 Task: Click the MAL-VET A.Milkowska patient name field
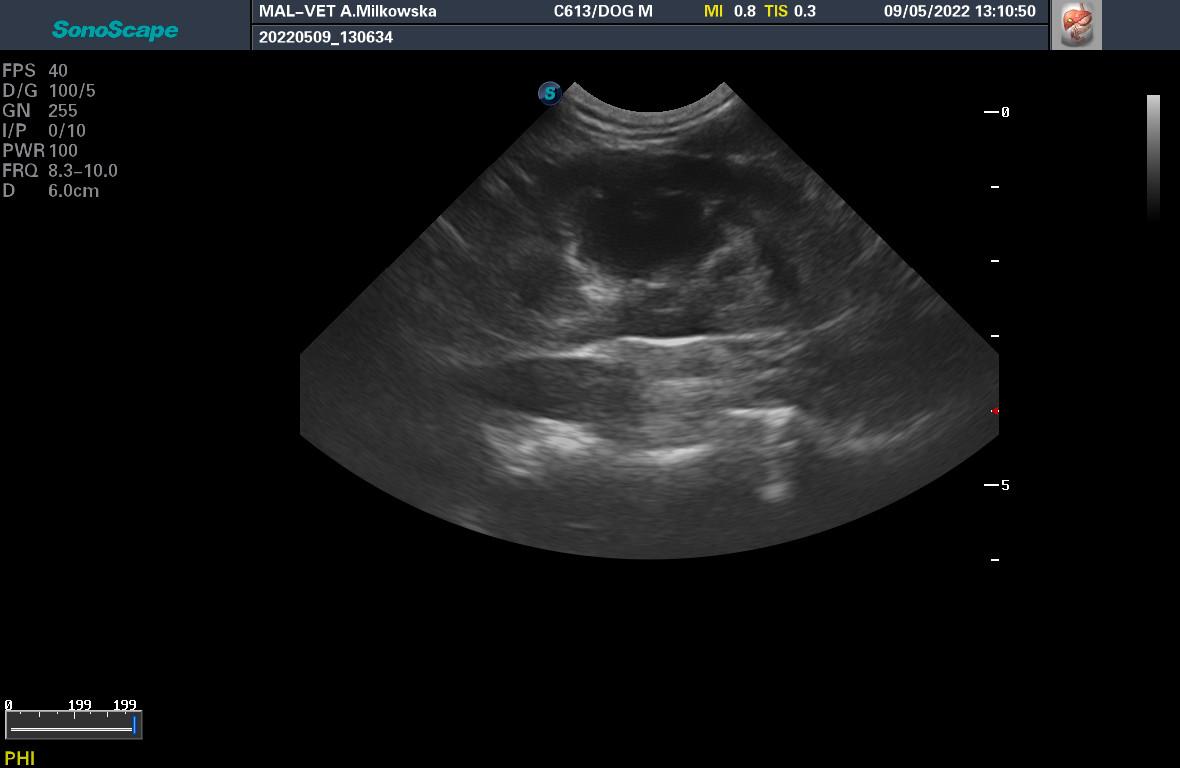pyautogui.click(x=347, y=12)
